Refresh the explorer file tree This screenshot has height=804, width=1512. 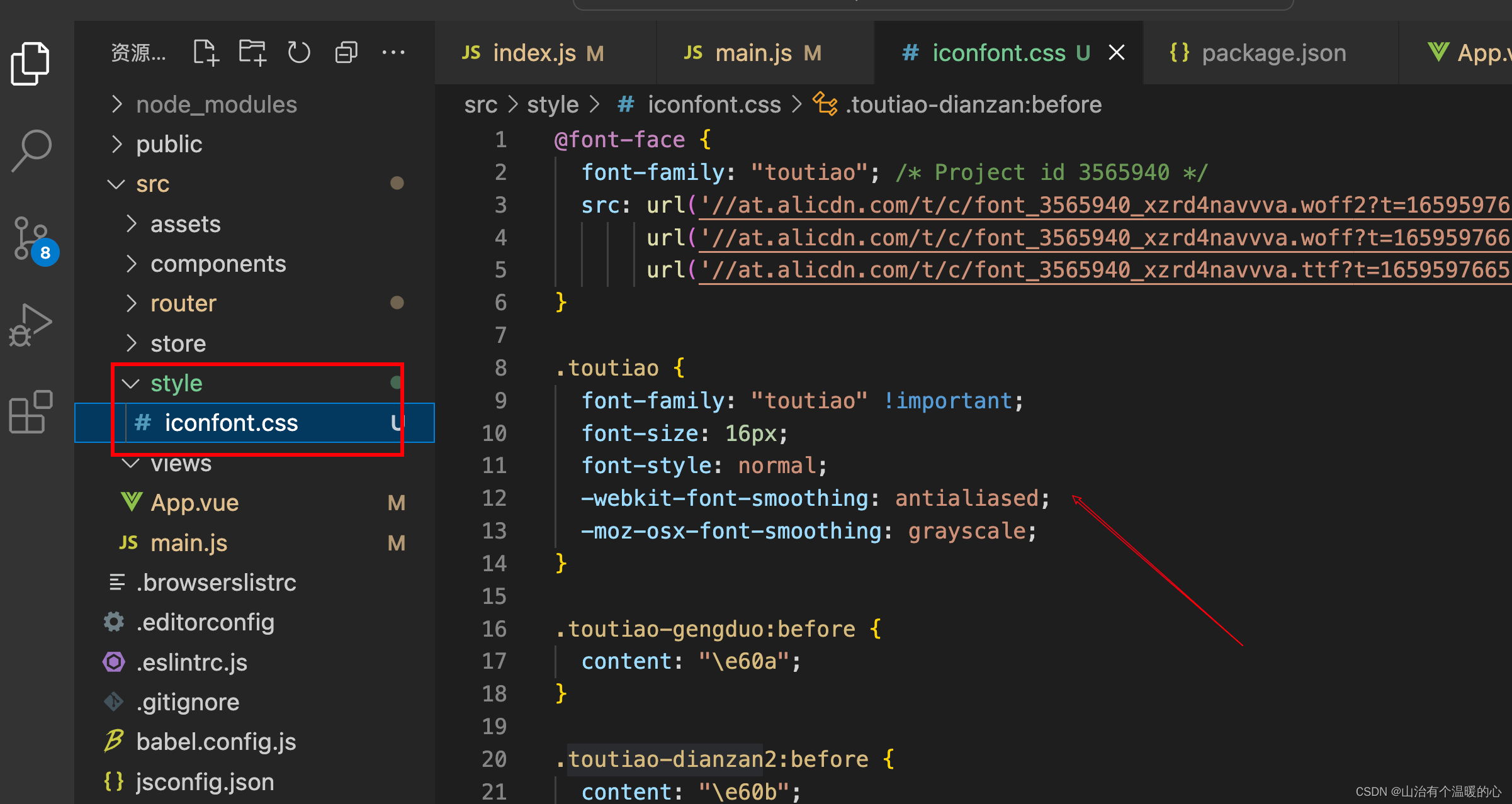click(x=299, y=53)
